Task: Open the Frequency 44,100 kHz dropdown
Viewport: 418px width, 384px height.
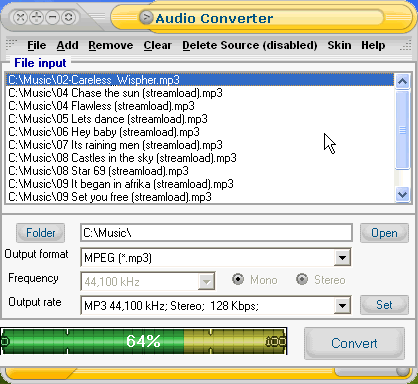Action: (x=206, y=282)
